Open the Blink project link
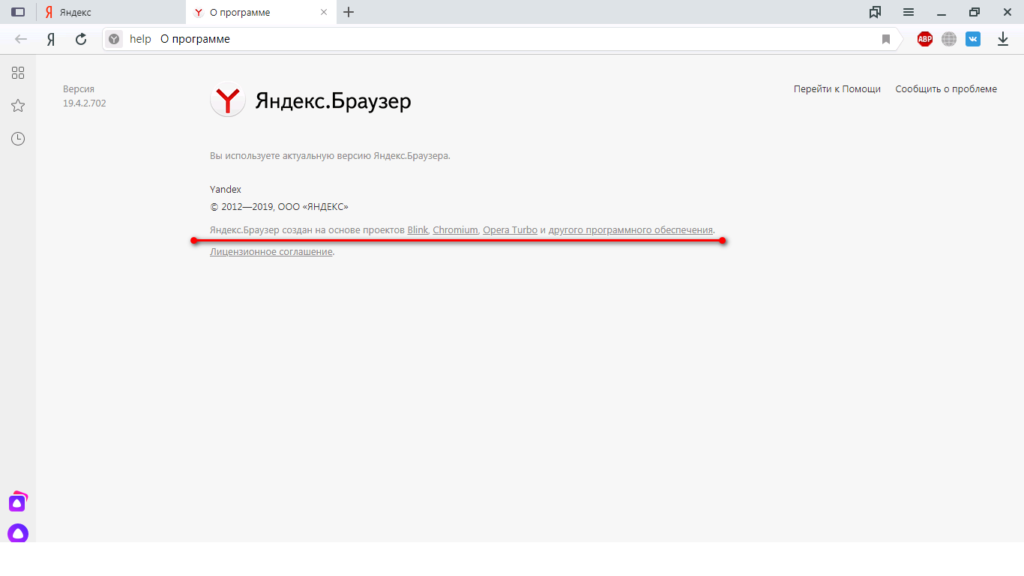The image size is (1024, 576). (x=417, y=230)
